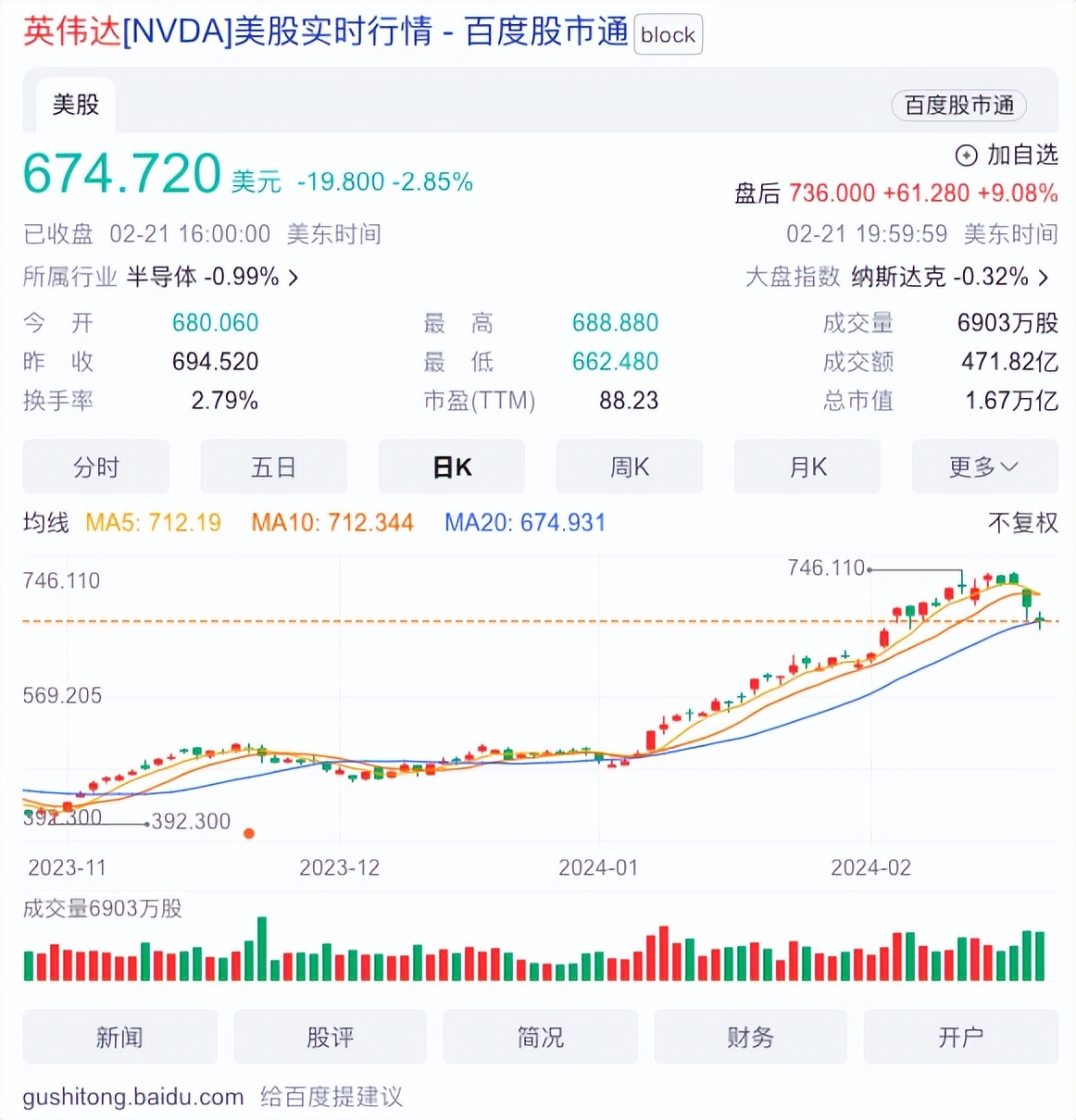
Task: Click the 给百度提建议 link
Action: pyautogui.click(x=332, y=1097)
